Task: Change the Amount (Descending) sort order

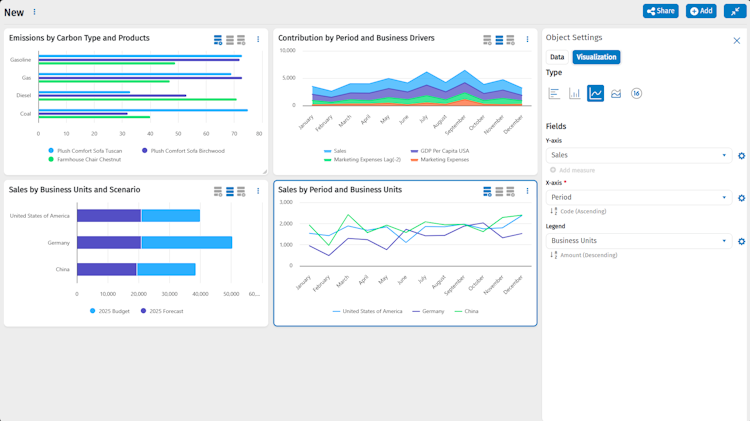Action: (584, 255)
